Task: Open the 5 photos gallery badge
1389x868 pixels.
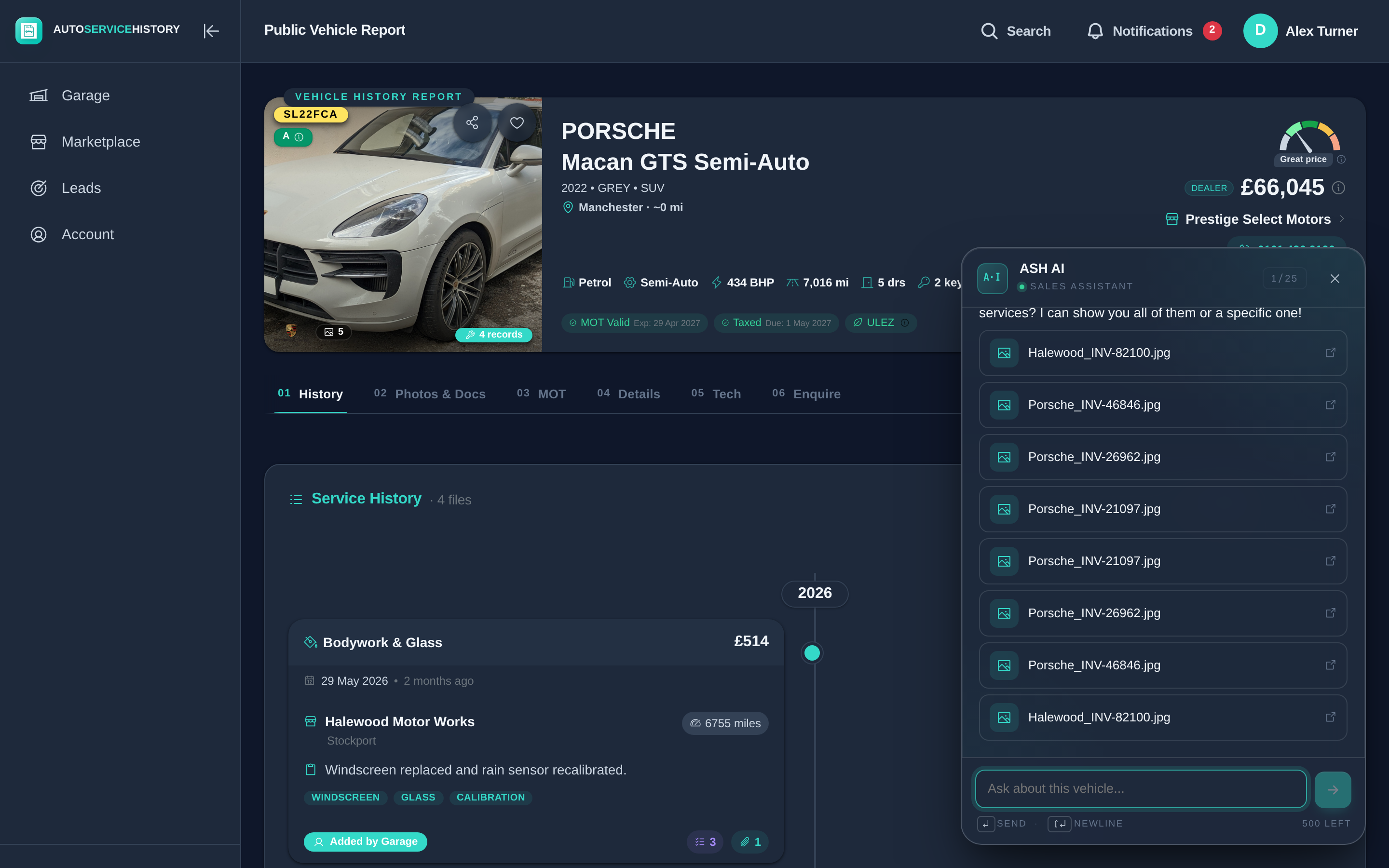Action: click(333, 332)
